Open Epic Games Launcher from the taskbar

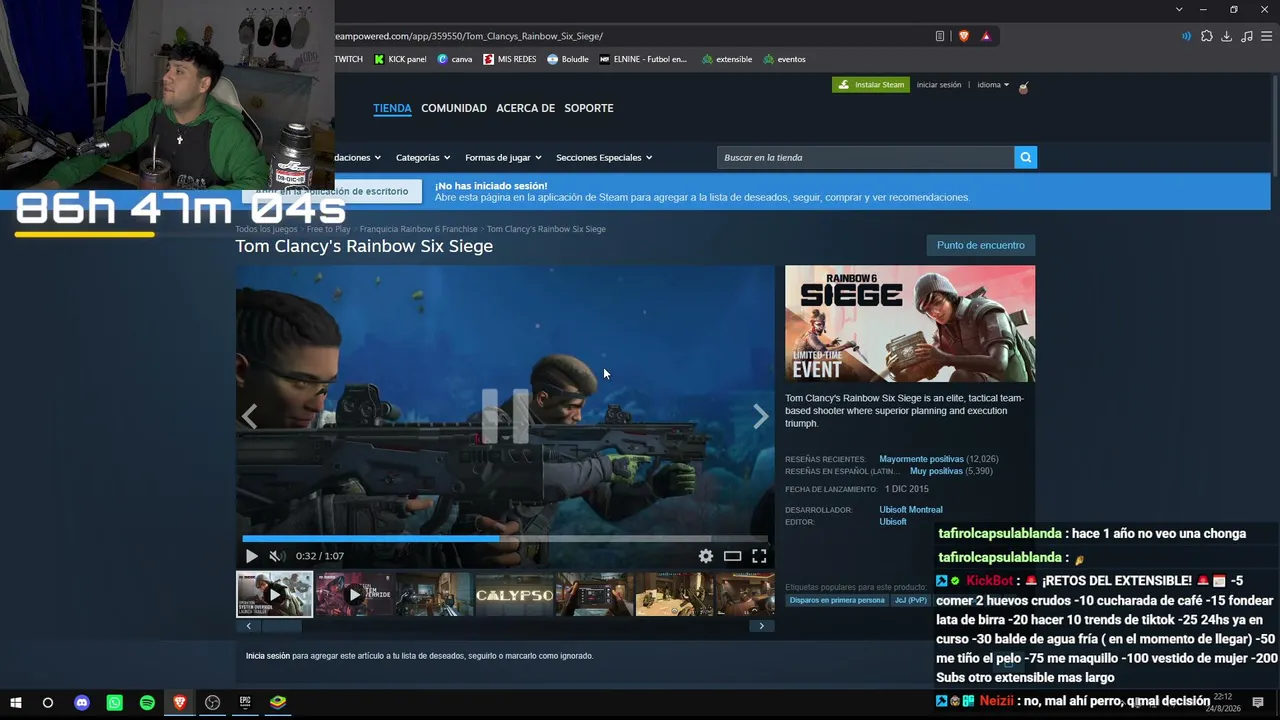pyautogui.click(x=245, y=703)
